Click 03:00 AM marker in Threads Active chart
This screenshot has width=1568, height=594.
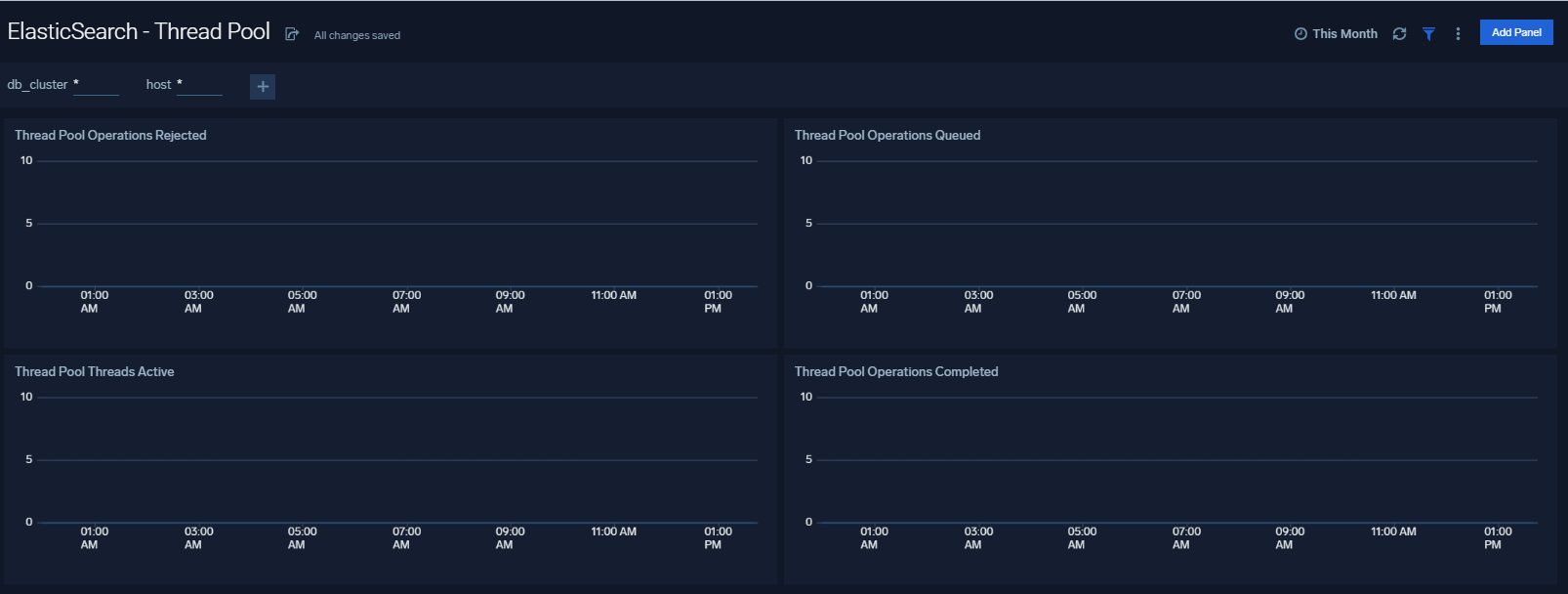198,537
